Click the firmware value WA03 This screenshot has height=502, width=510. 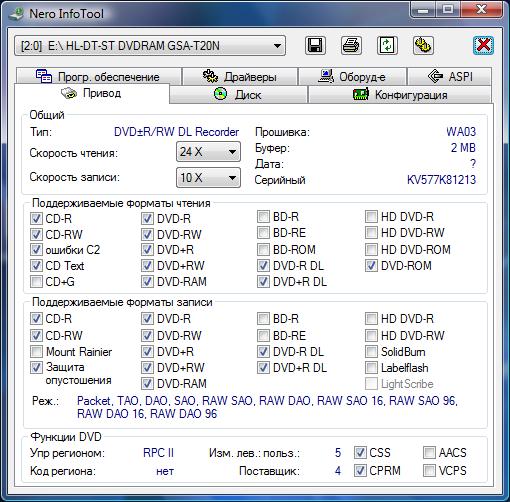pos(461,132)
